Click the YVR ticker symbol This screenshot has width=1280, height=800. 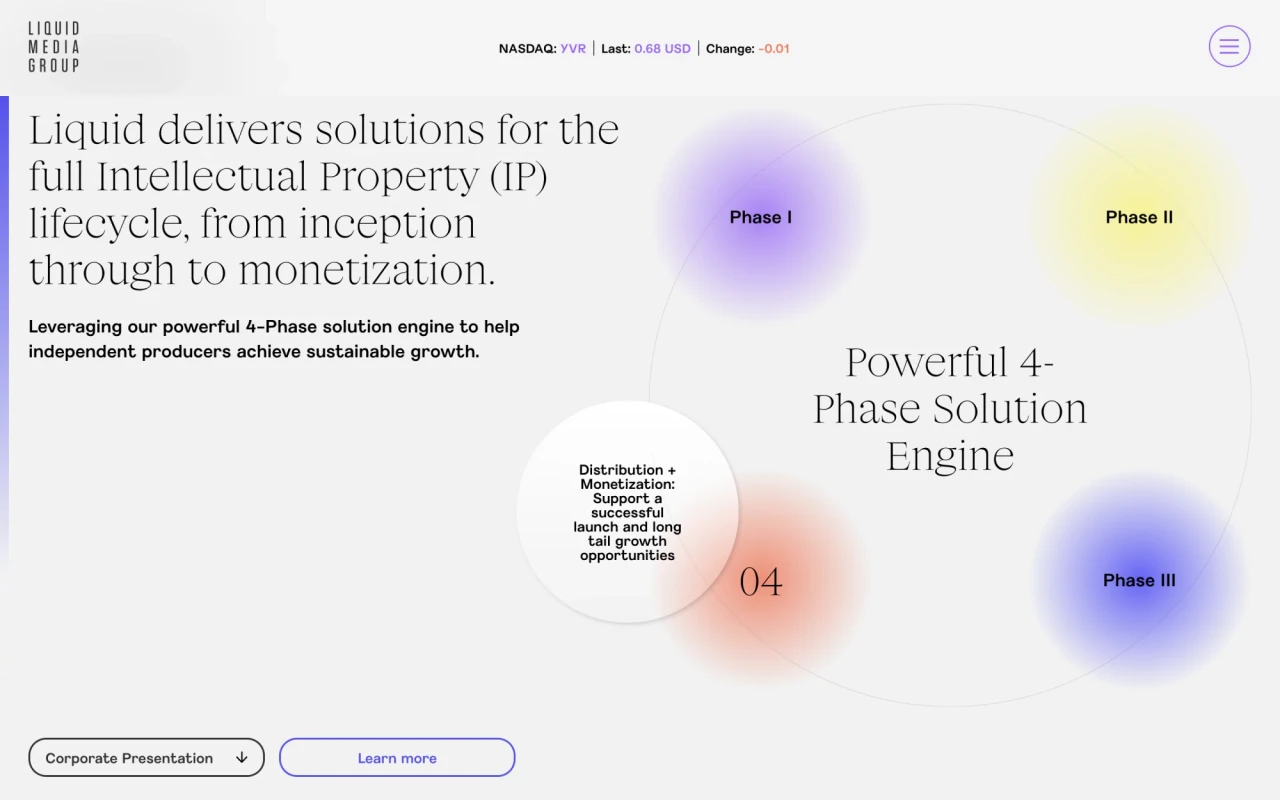[x=573, y=48]
